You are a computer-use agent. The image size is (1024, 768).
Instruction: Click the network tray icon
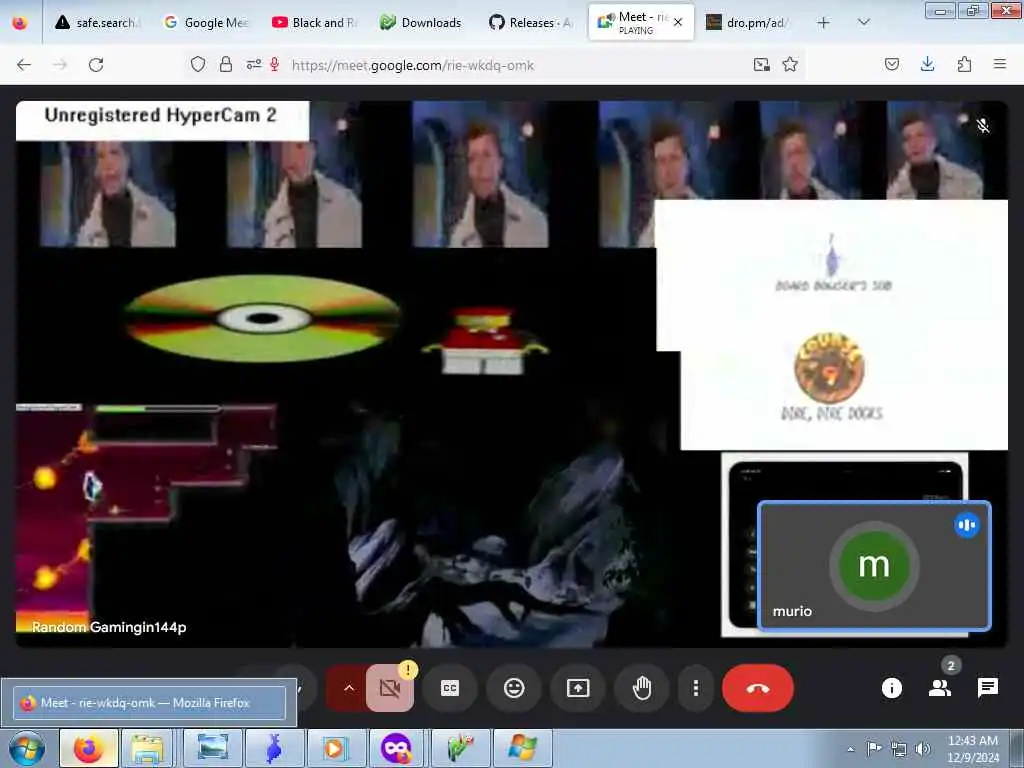click(899, 749)
